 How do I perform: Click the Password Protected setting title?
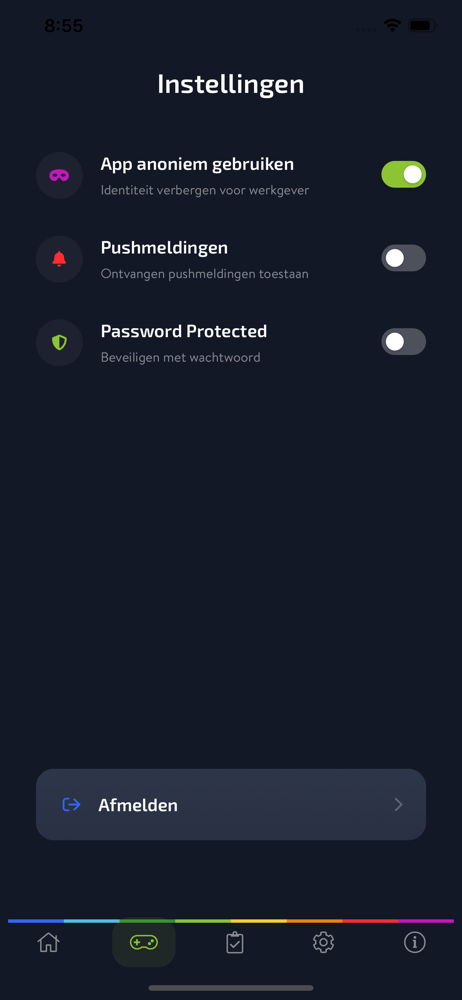coord(184,331)
